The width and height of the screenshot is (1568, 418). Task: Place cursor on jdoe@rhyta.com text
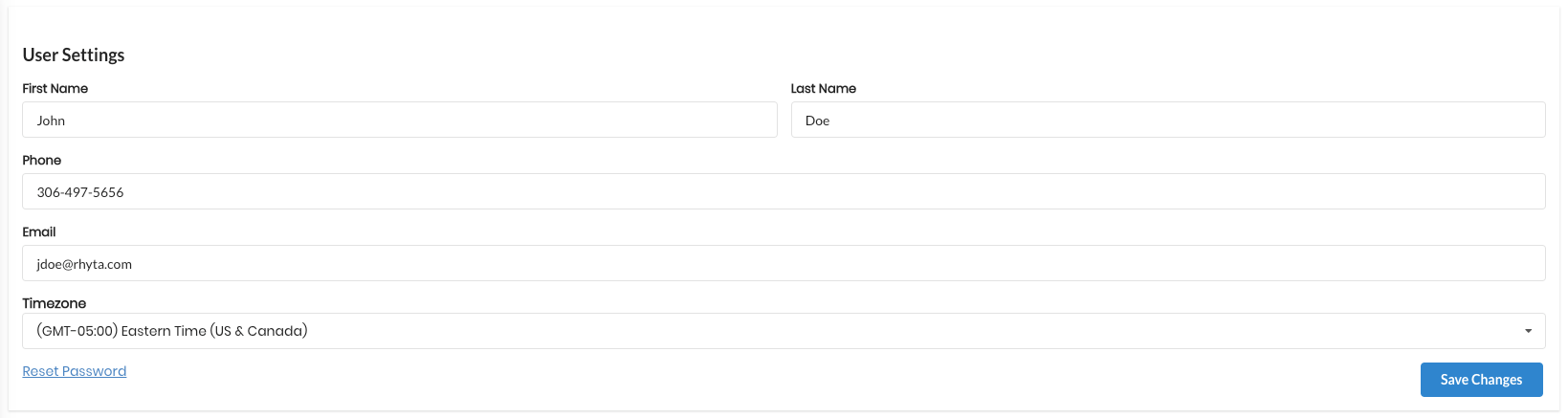click(x=84, y=264)
